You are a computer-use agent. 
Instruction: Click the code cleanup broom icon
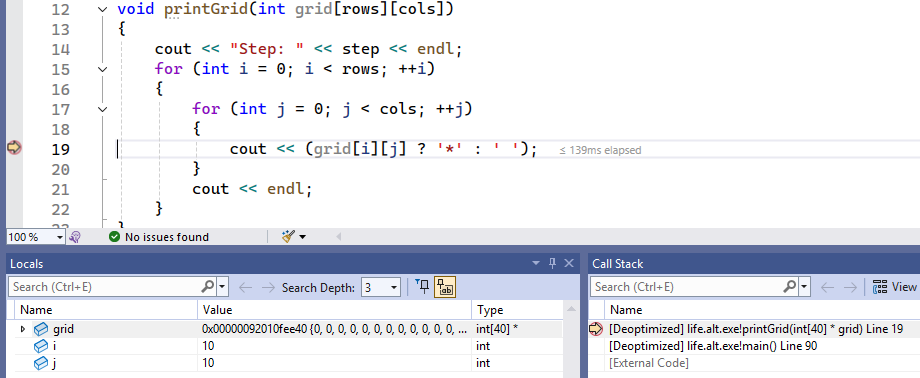click(x=288, y=237)
